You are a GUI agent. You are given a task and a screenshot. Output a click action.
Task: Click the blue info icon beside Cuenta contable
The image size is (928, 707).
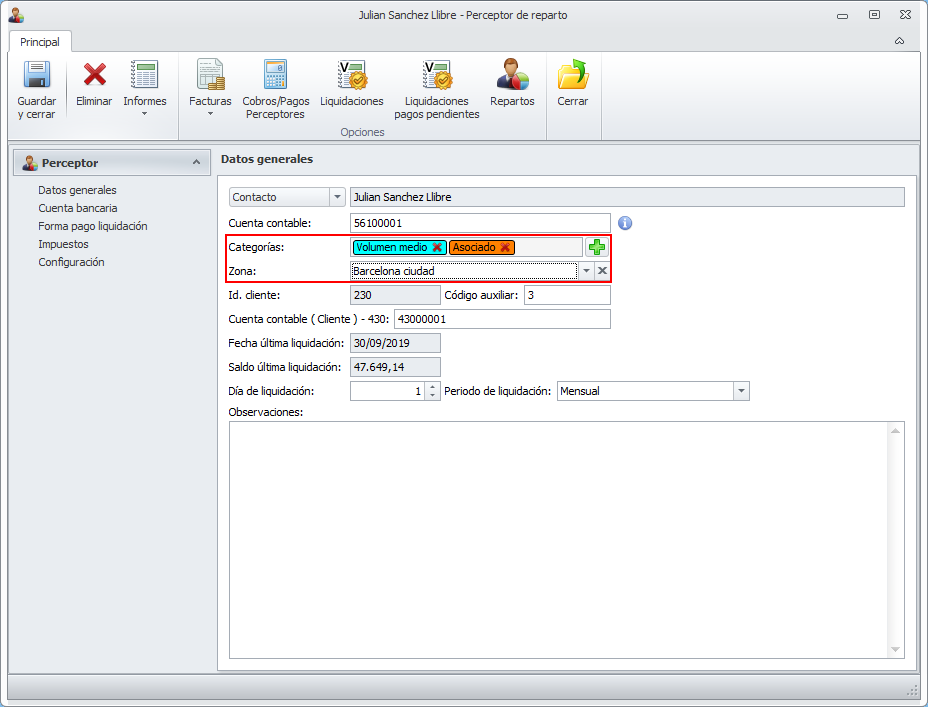[x=626, y=223]
